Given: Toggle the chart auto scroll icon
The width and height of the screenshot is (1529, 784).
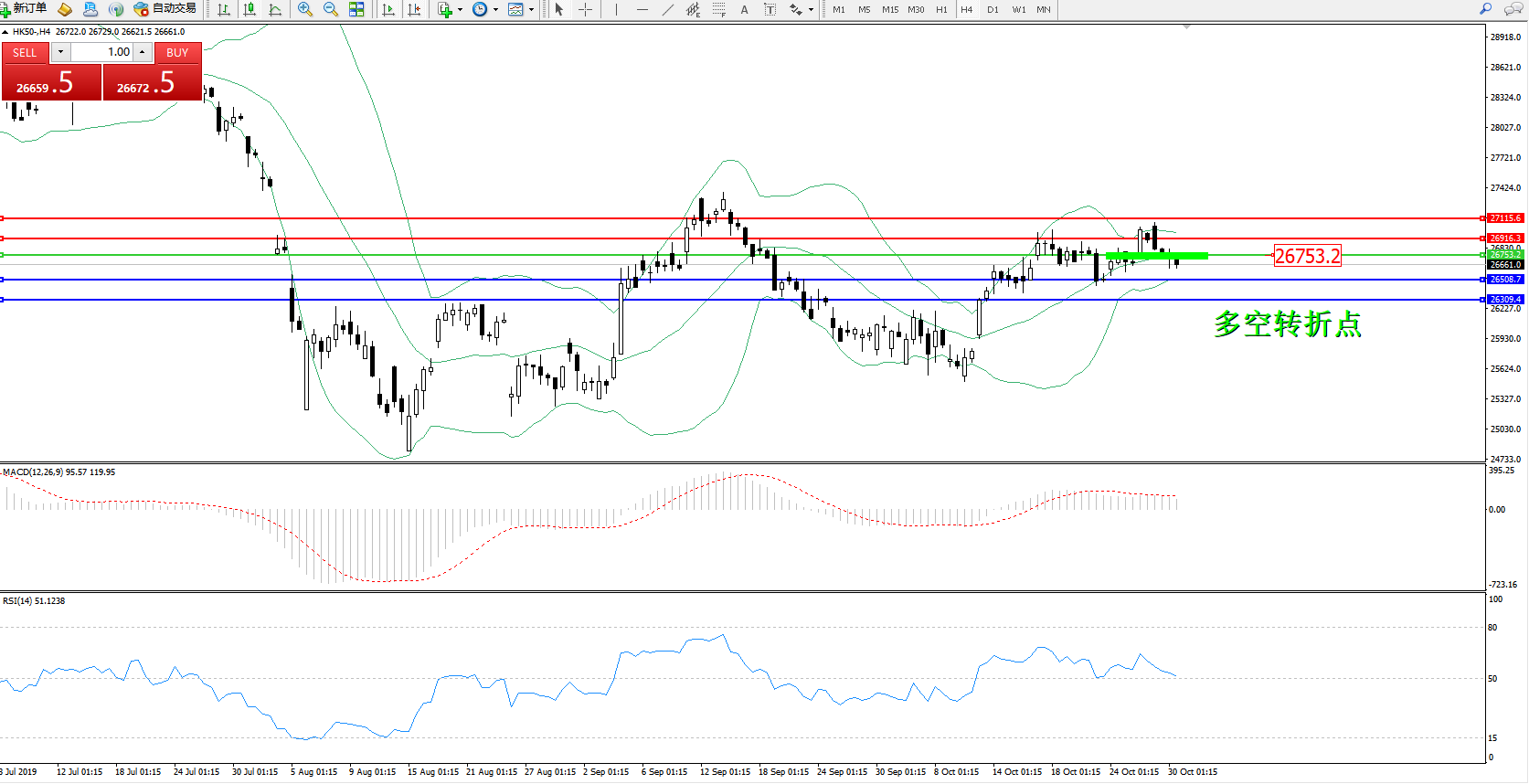Looking at the screenshot, I should click(x=388, y=9).
